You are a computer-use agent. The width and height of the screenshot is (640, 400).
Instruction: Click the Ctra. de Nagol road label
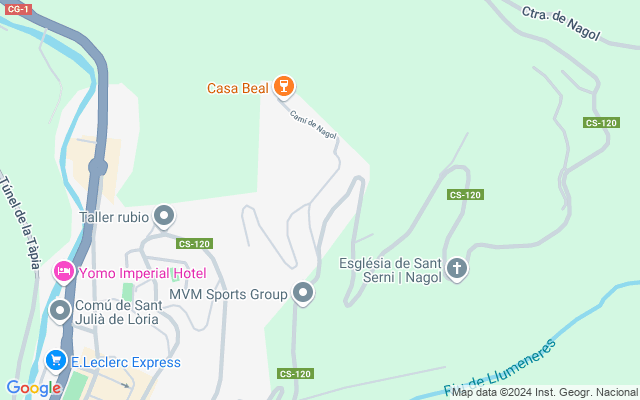click(561, 24)
